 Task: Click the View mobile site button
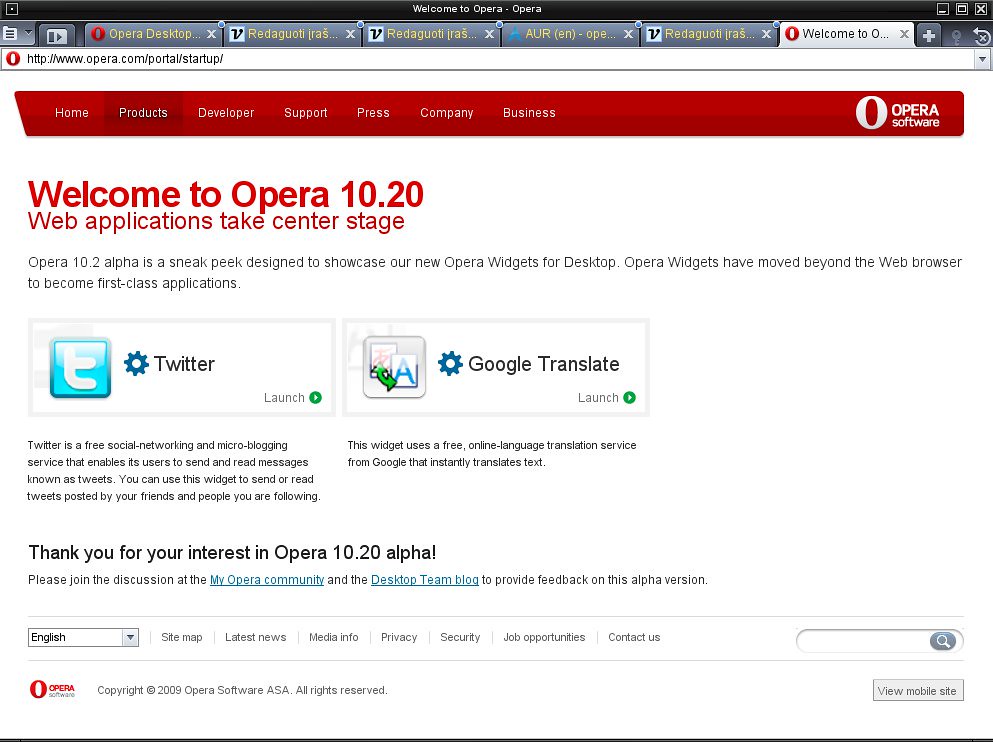pos(918,691)
